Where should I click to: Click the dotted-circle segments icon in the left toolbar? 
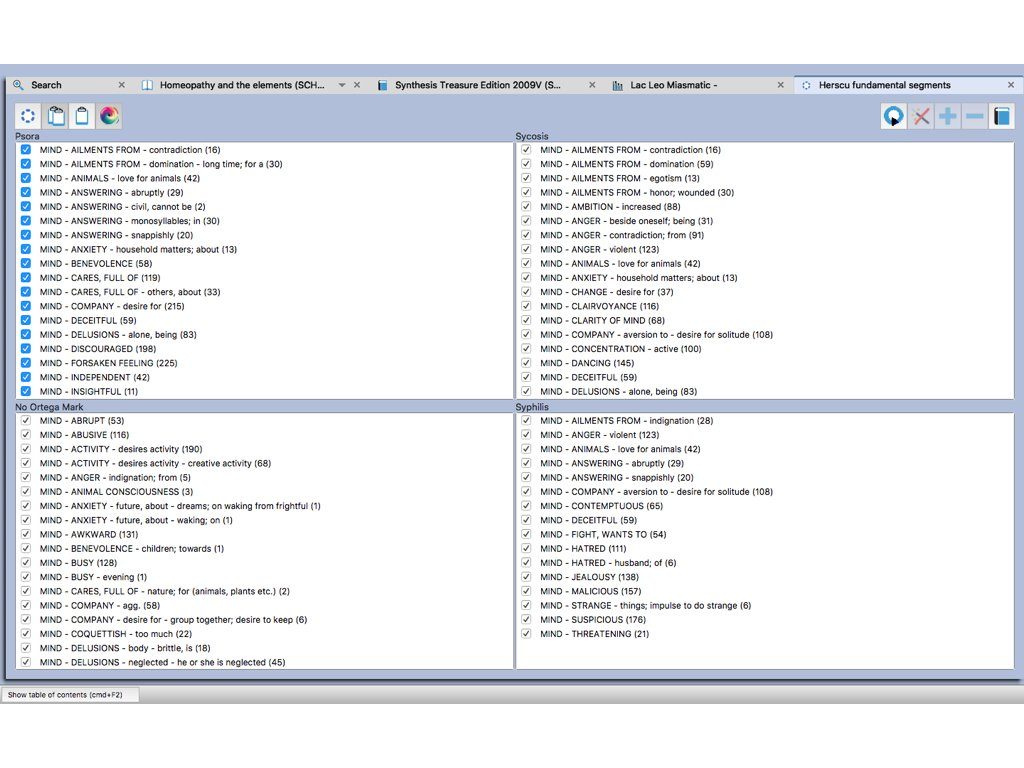28,116
